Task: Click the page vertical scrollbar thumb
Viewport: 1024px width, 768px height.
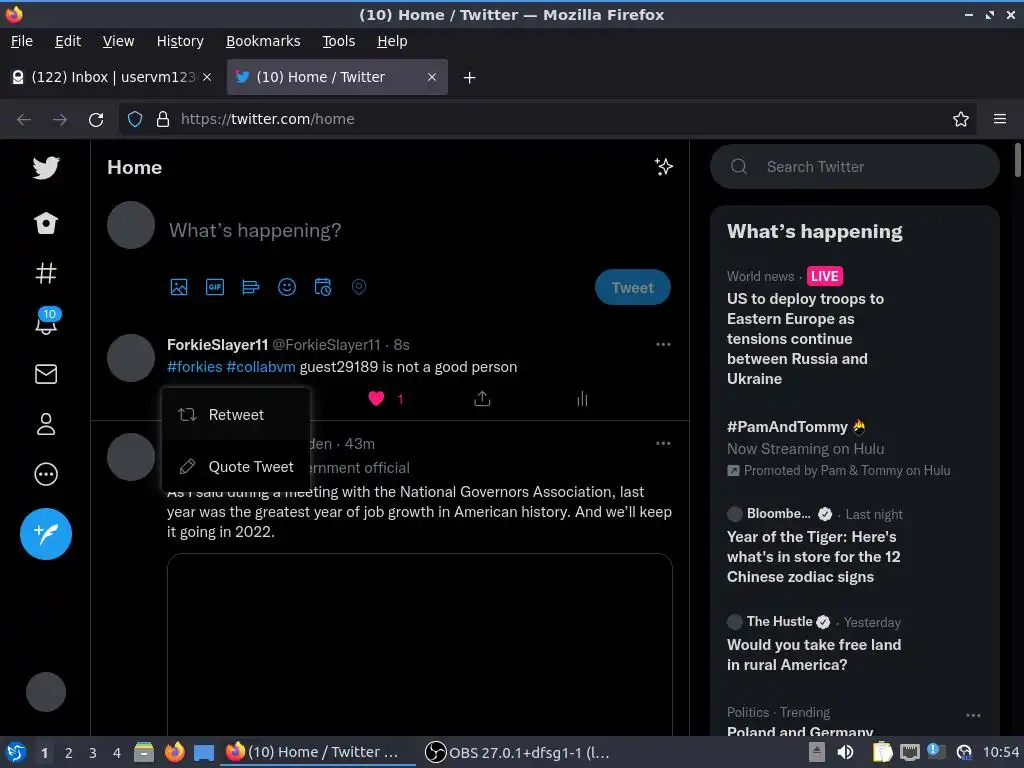Action: tap(1017, 159)
